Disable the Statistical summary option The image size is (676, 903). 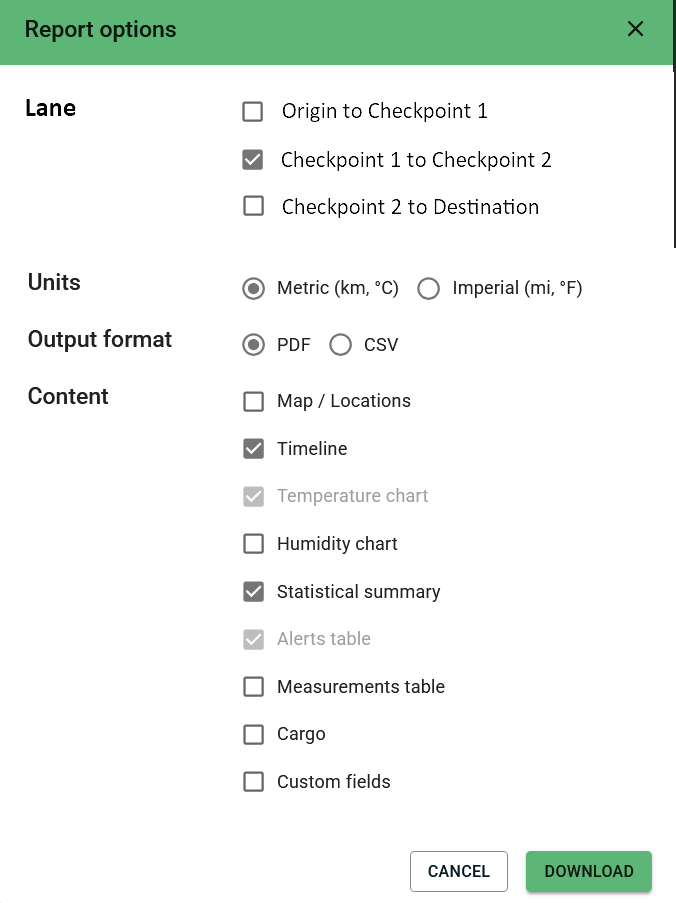[x=254, y=592]
